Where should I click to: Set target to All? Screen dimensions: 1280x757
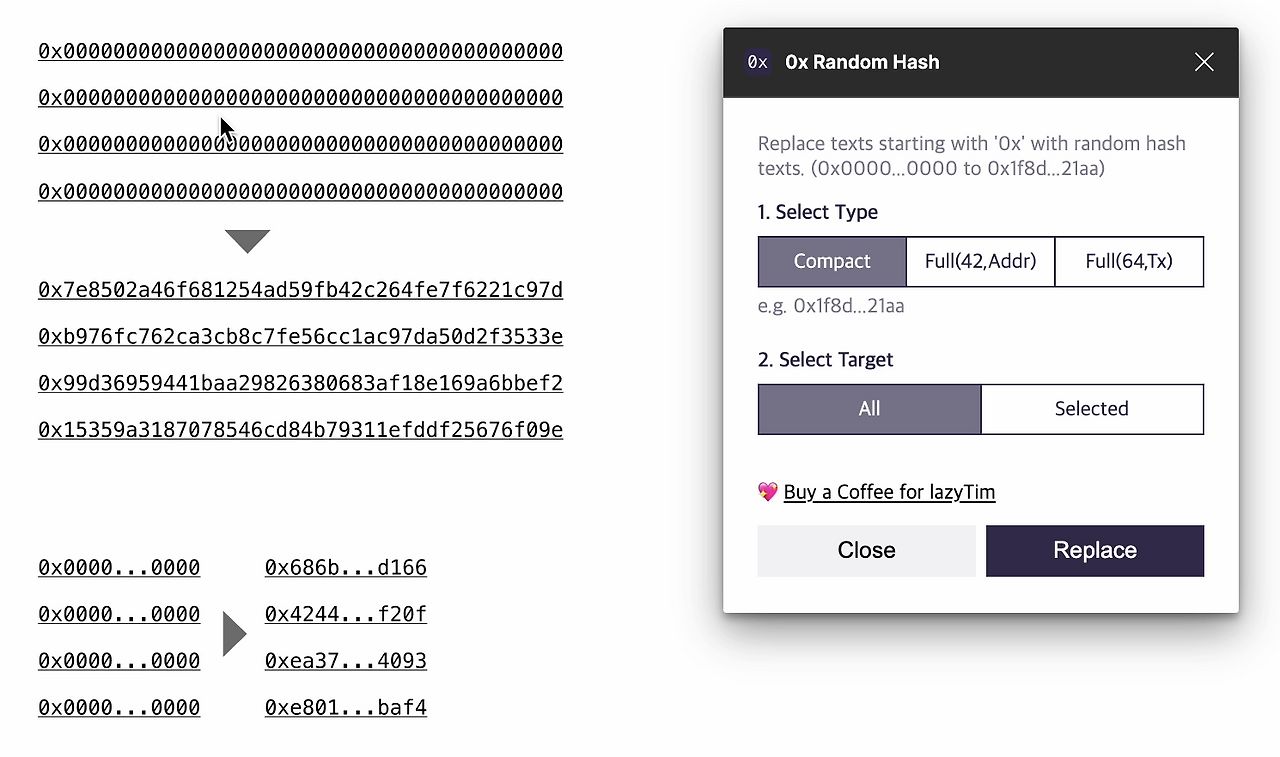coord(869,409)
